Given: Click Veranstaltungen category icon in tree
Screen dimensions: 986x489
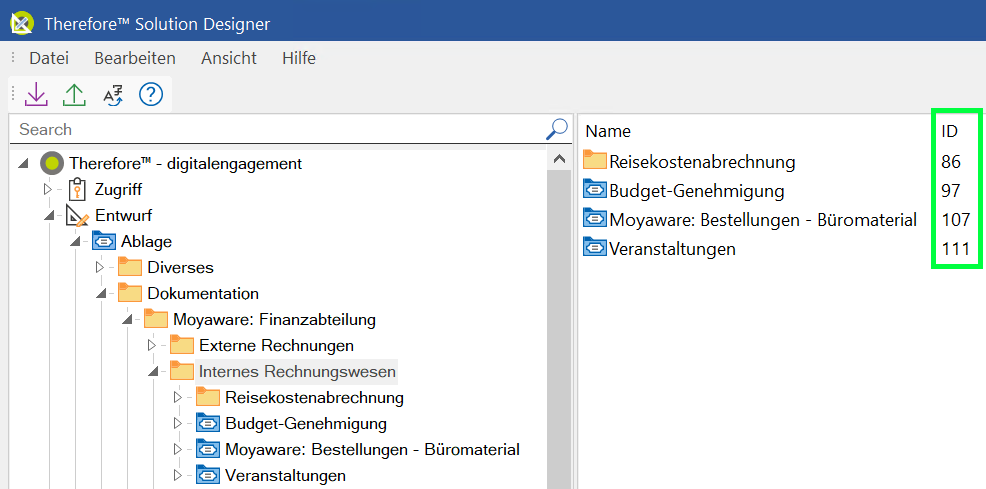Looking at the screenshot, I should pyautogui.click(x=208, y=475).
